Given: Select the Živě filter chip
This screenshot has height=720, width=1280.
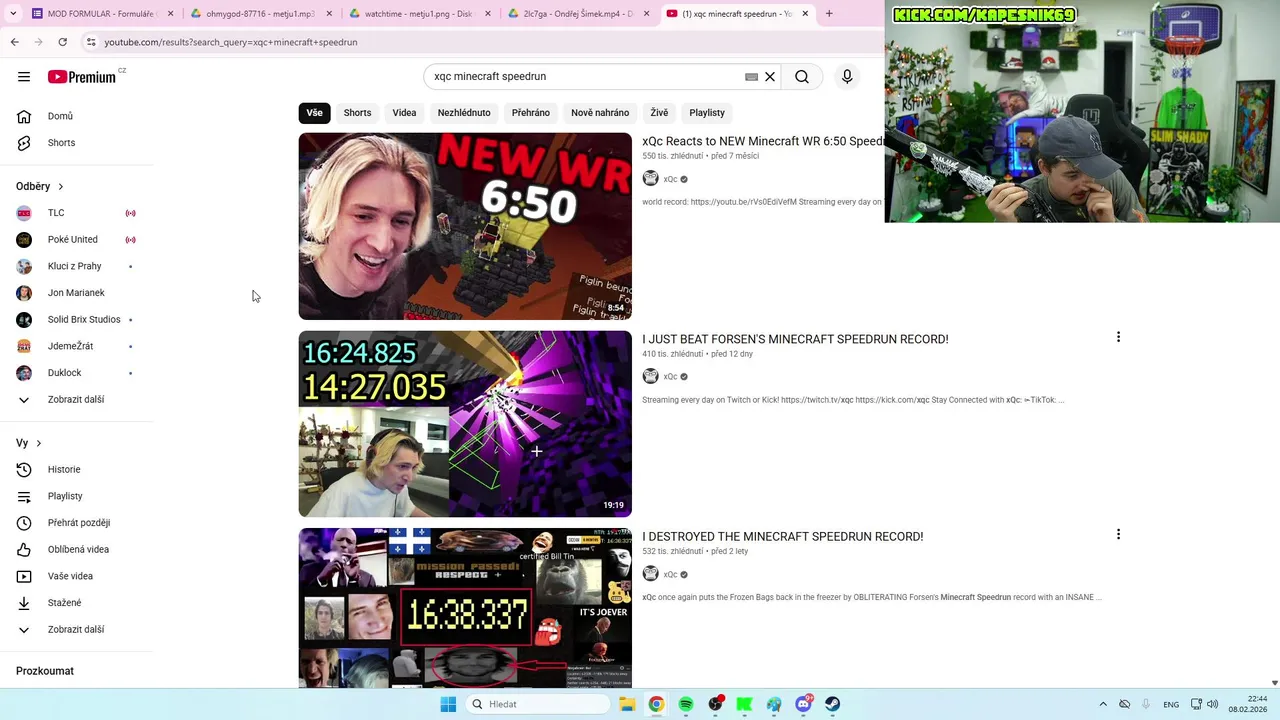Looking at the screenshot, I should 659,113.
